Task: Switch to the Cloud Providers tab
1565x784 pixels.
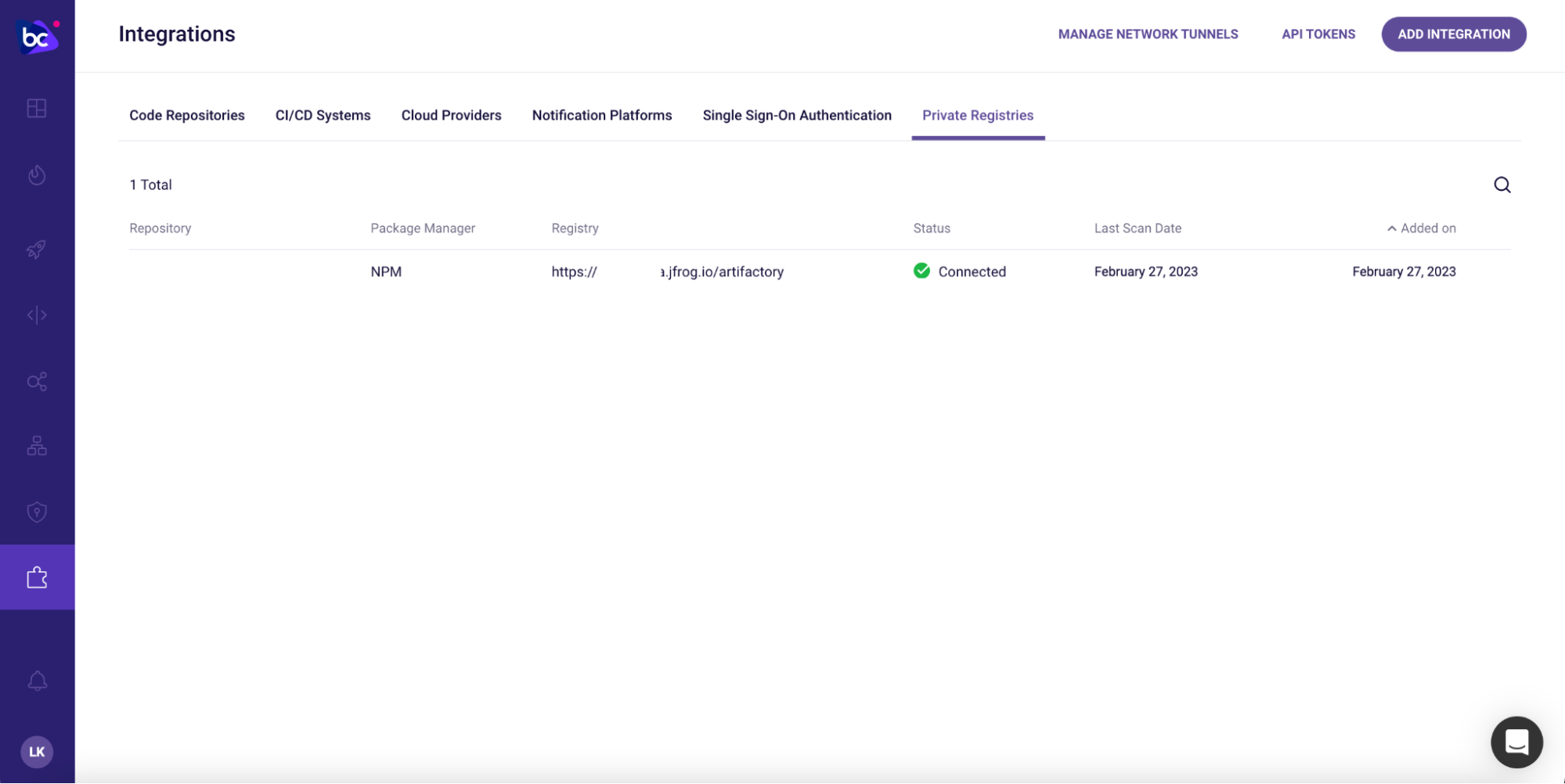Action: [451, 115]
